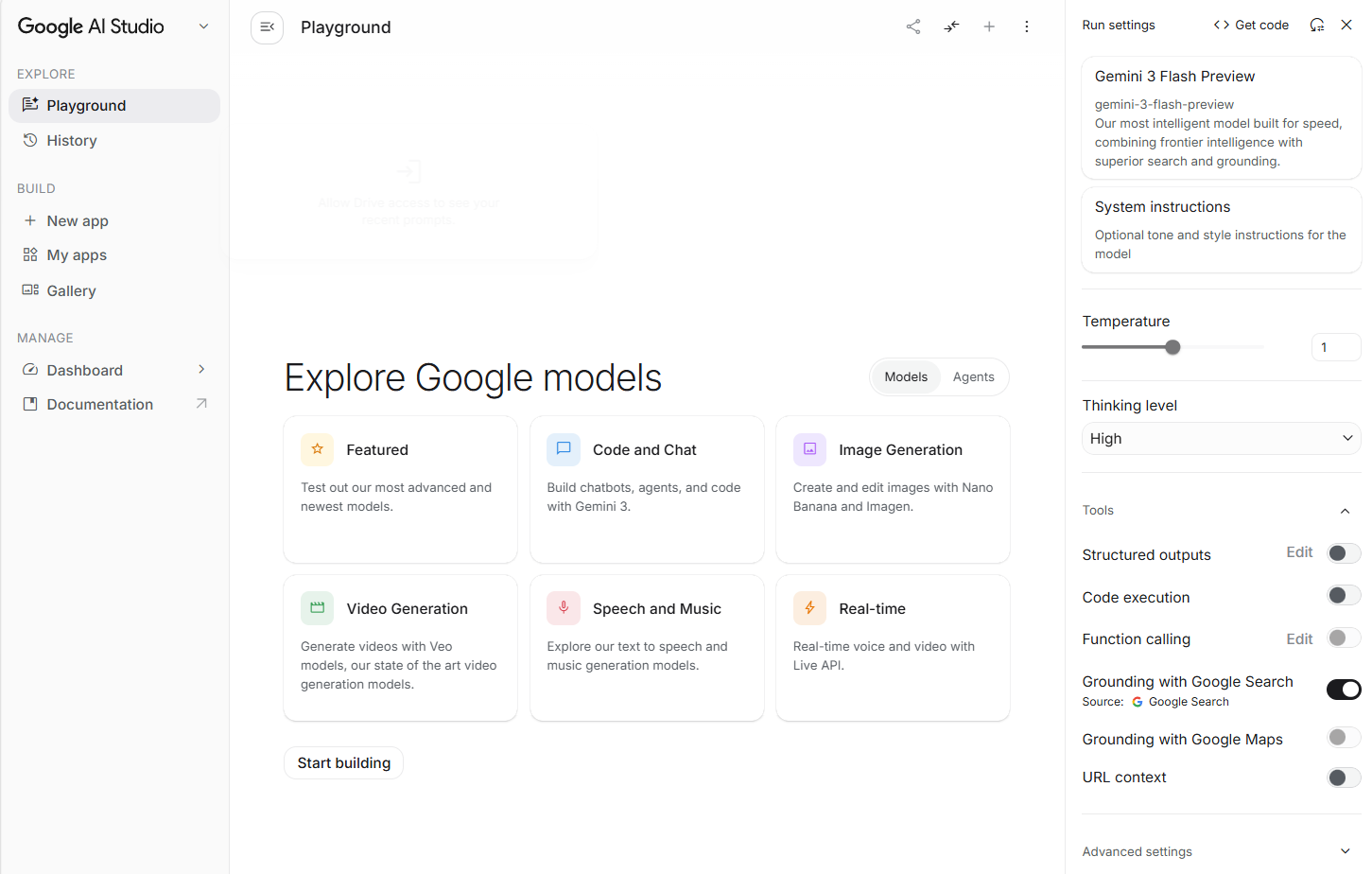Open the Thinking level dropdown

[x=1222, y=438]
